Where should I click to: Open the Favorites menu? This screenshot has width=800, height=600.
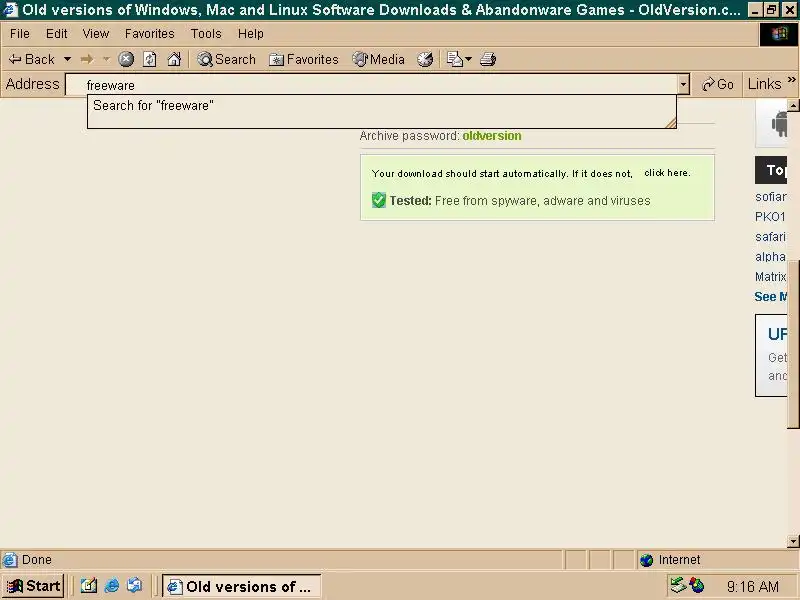coord(149,34)
